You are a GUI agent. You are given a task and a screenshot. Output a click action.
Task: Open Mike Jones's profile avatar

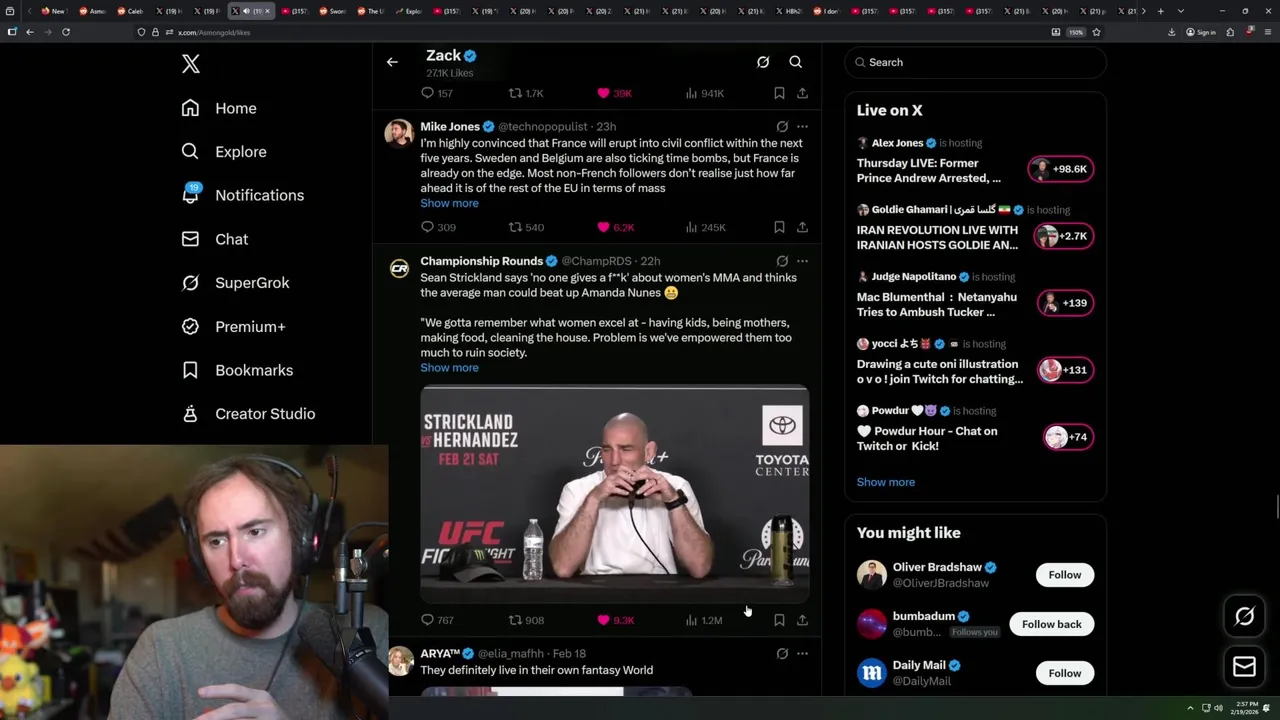coord(399,133)
